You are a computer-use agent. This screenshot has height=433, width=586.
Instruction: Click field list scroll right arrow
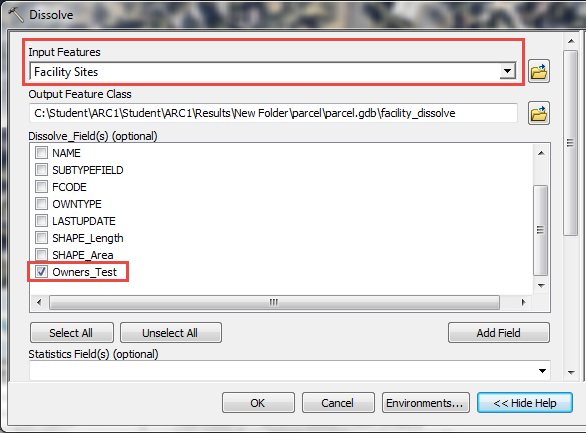coord(523,302)
